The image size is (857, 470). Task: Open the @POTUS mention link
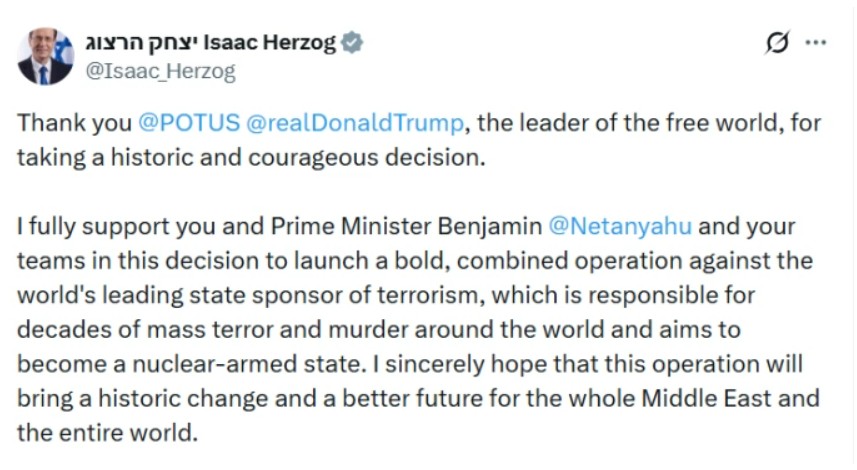coord(187,125)
